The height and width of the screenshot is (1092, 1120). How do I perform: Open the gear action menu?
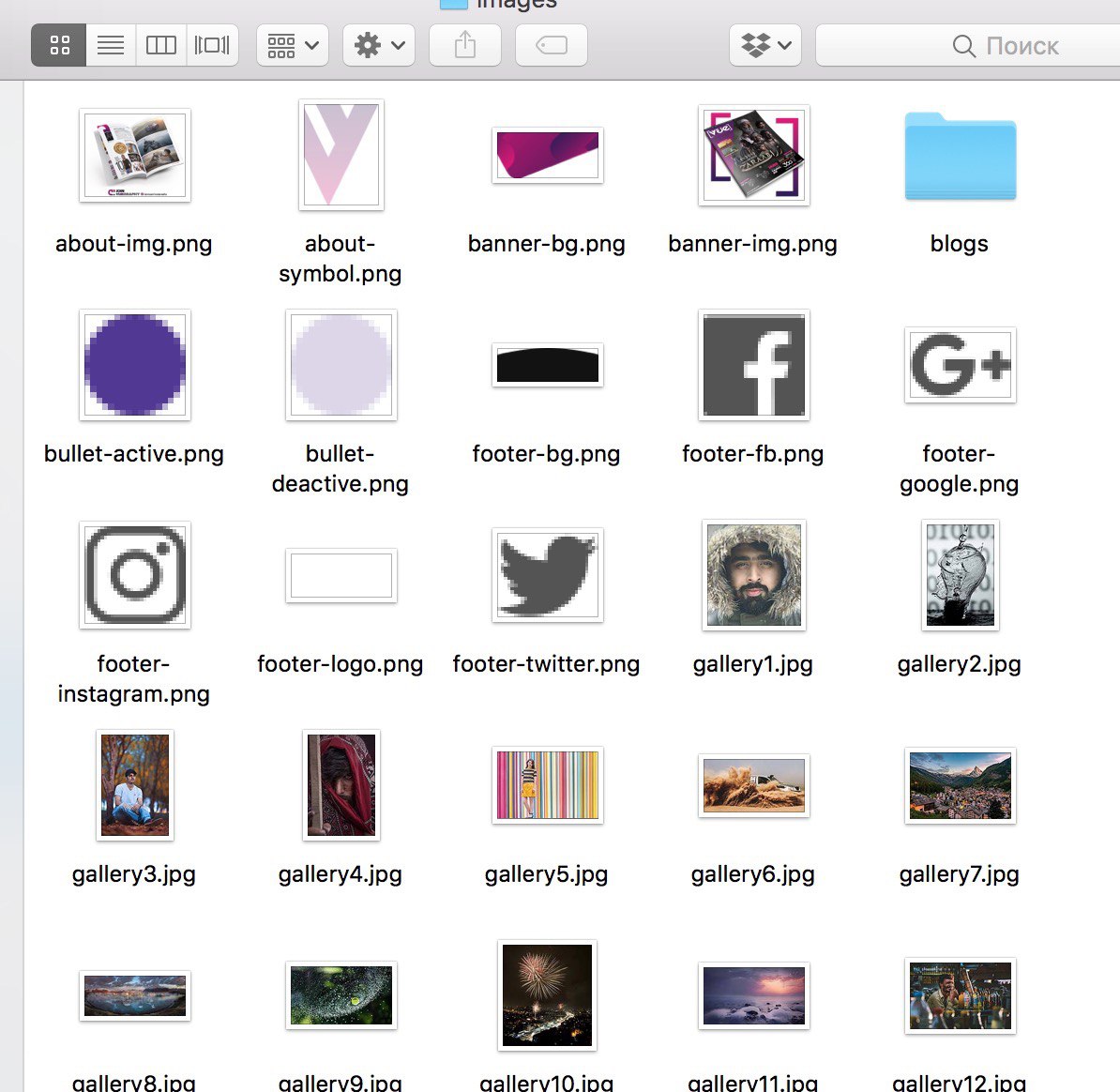pyautogui.click(x=379, y=45)
